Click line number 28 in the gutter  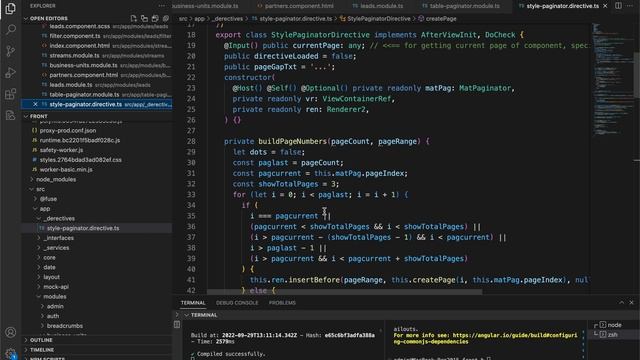[191, 142]
